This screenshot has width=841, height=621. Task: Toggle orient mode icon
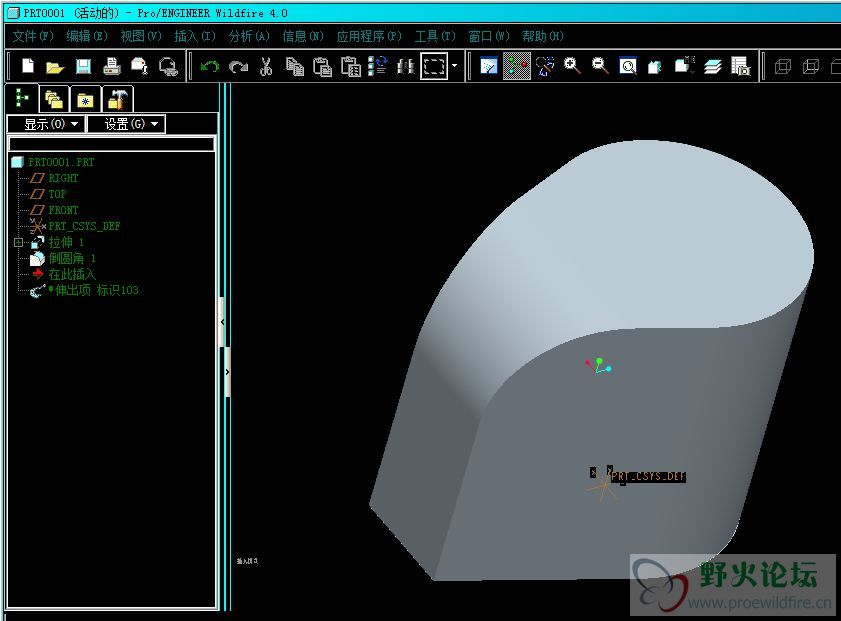coord(544,66)
